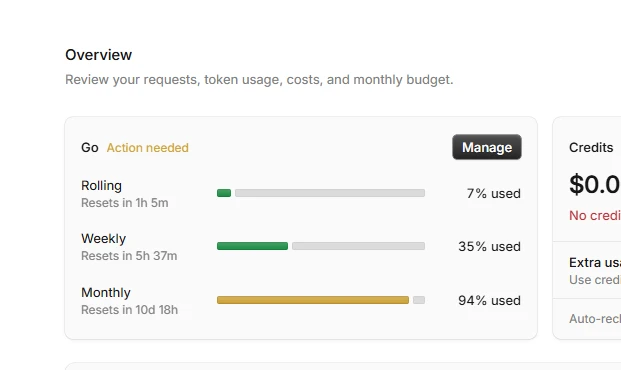Click the Monthly usage label

[106, 292]
